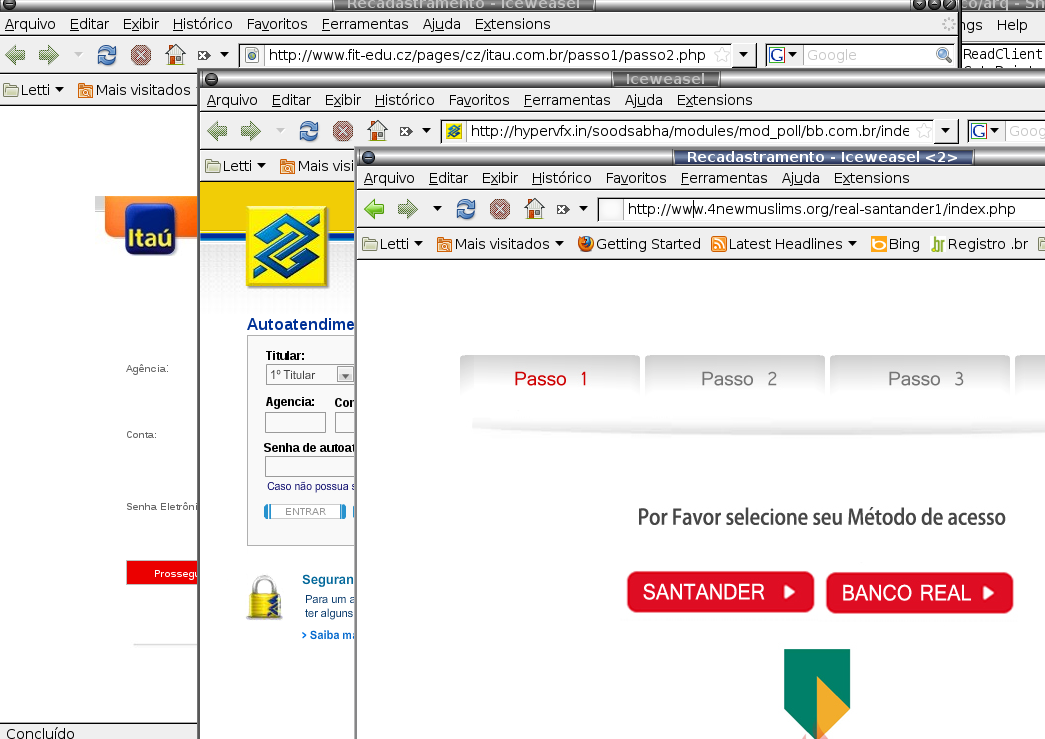The image size is (1045, 739).
Task: Click the Agencia input field
Action: coord(295,422)
